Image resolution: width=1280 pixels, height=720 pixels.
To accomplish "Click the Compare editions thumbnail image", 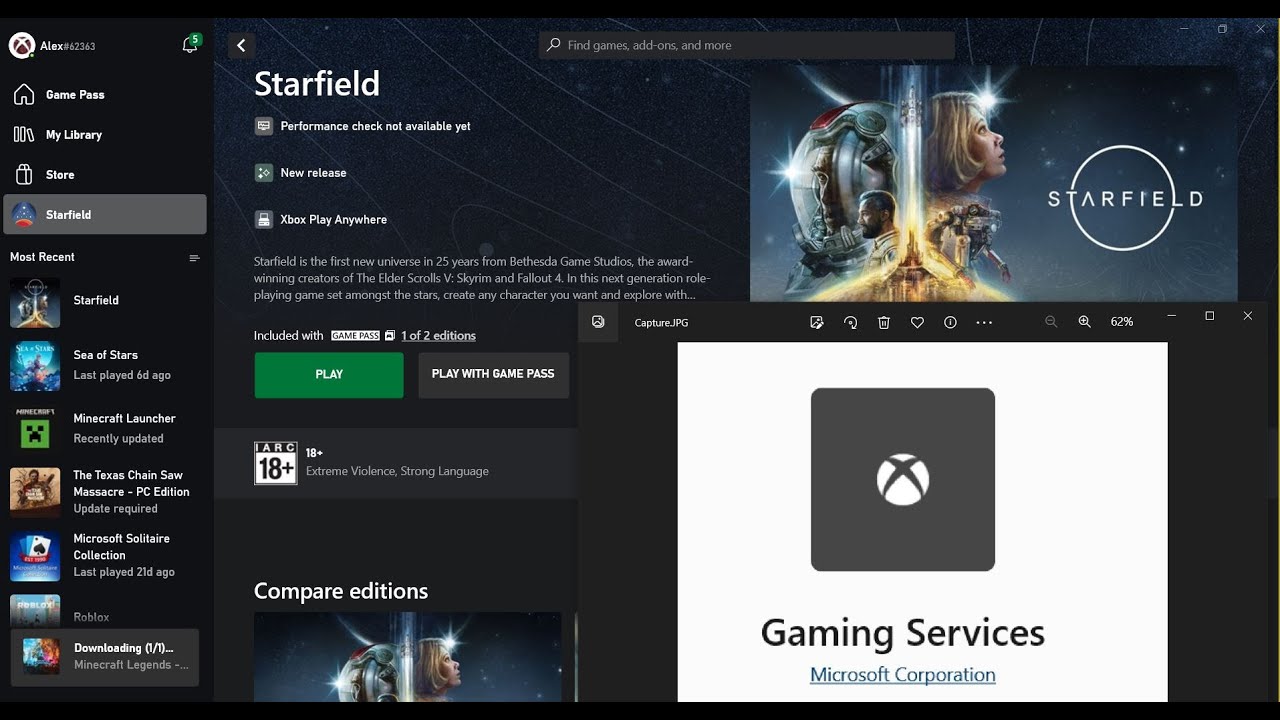I will pos(407,657).
